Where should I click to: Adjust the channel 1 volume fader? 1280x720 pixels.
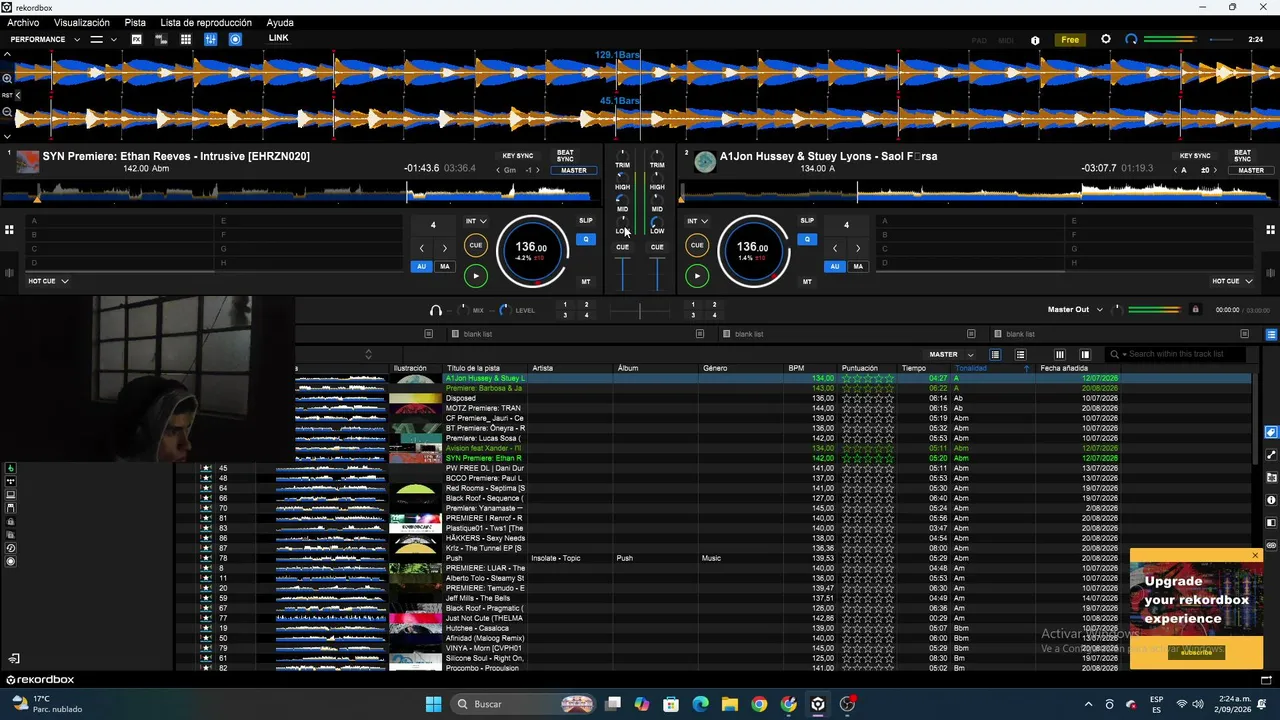pyautogui.click(x=623, y=274)
